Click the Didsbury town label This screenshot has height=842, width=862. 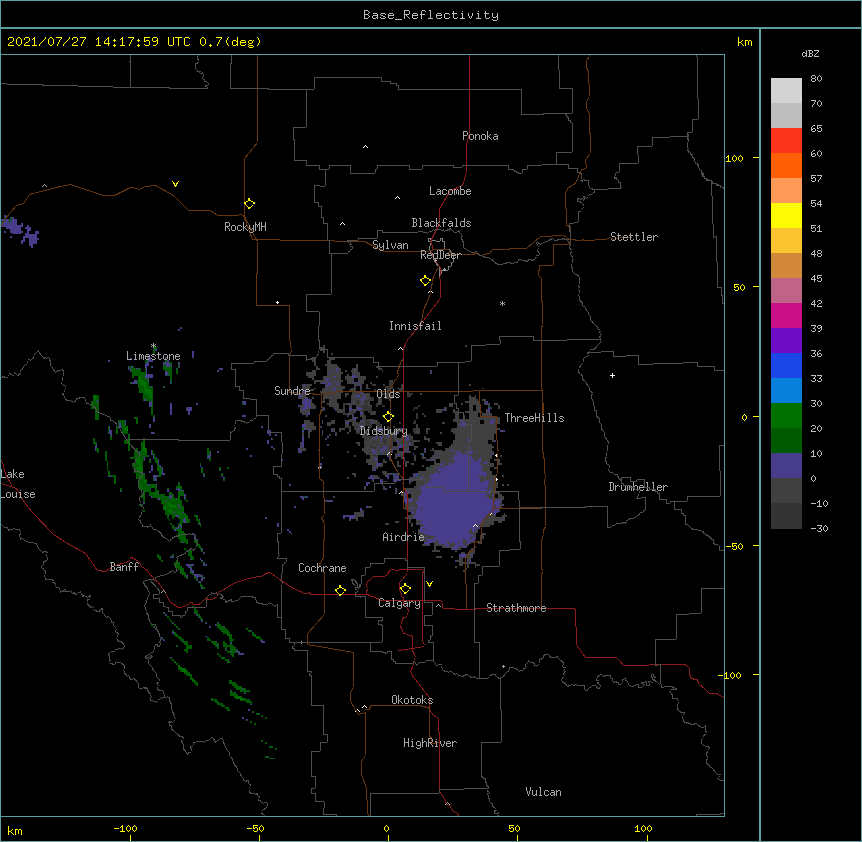coord(384,431)
